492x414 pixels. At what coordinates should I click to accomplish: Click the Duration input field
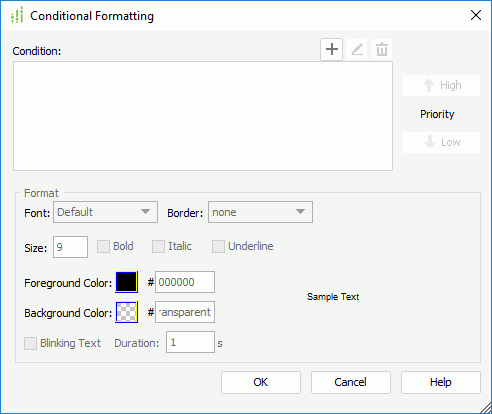pyautogui.click(x=190, y=342)
